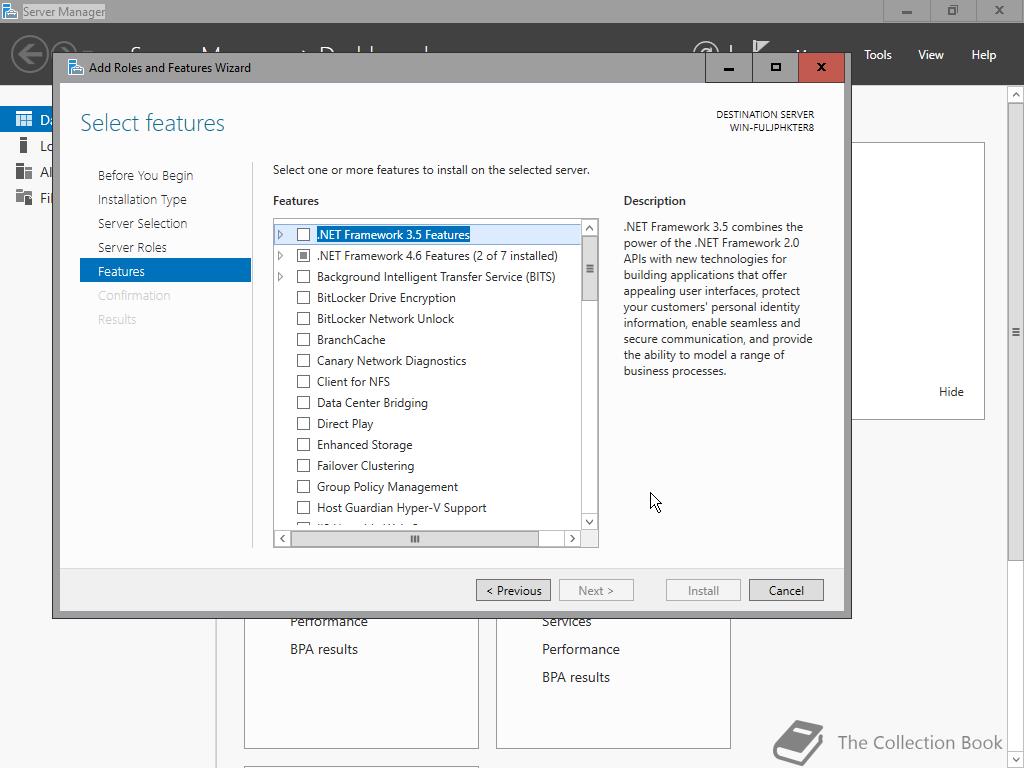Tick Data Center Bridging checkbox

coord(303,402)
